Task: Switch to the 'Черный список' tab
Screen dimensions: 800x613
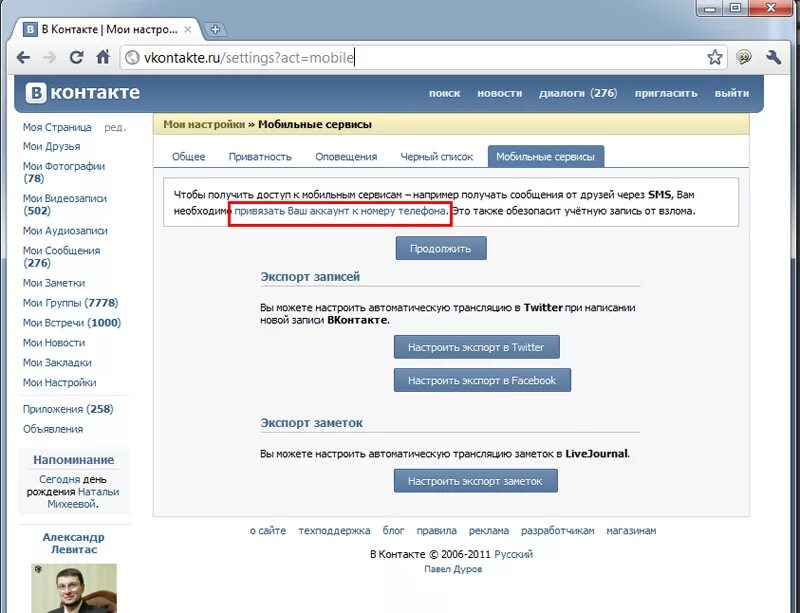Action: [436, 157]
